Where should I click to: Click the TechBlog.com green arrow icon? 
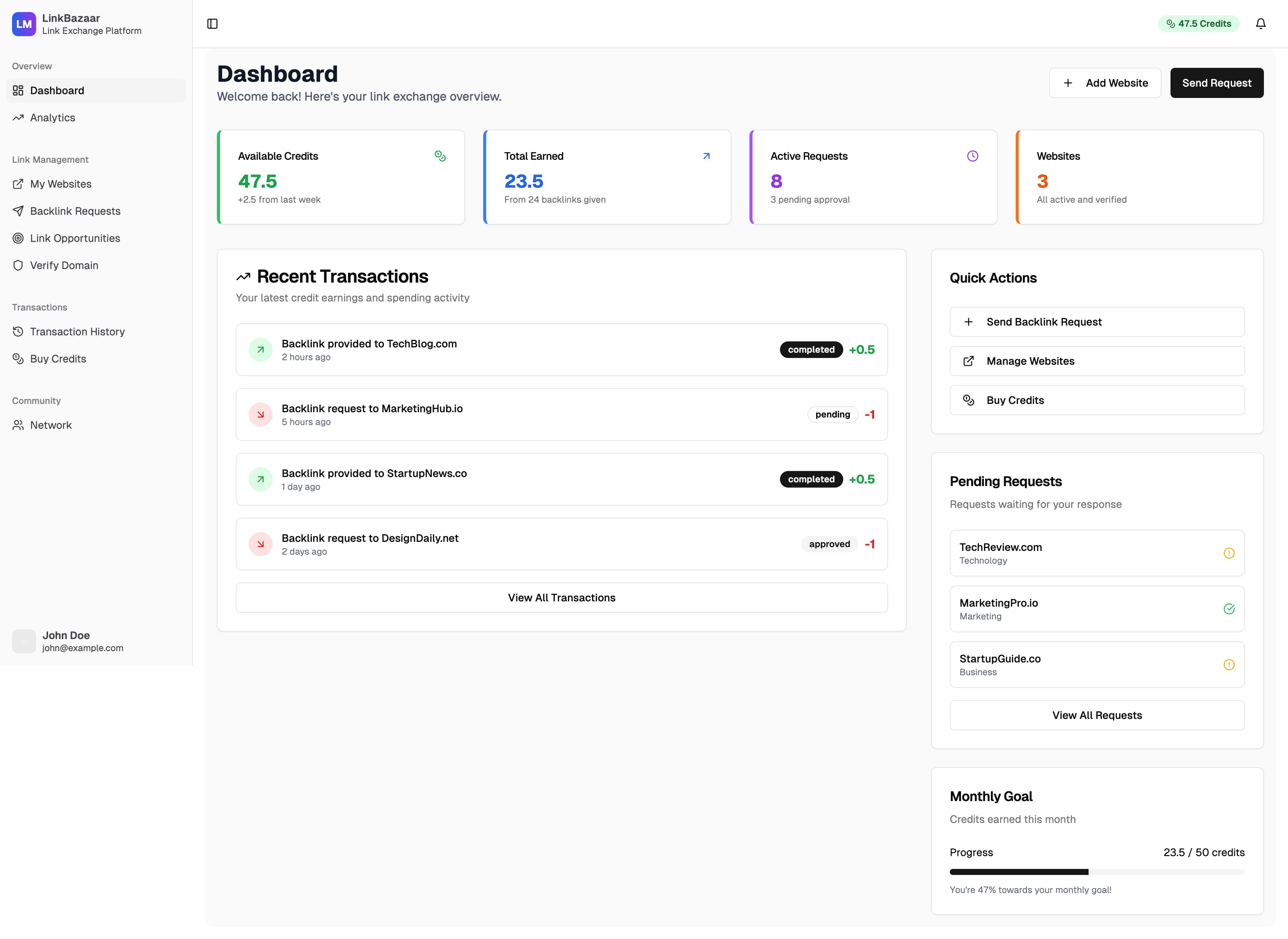click(260, 350)
